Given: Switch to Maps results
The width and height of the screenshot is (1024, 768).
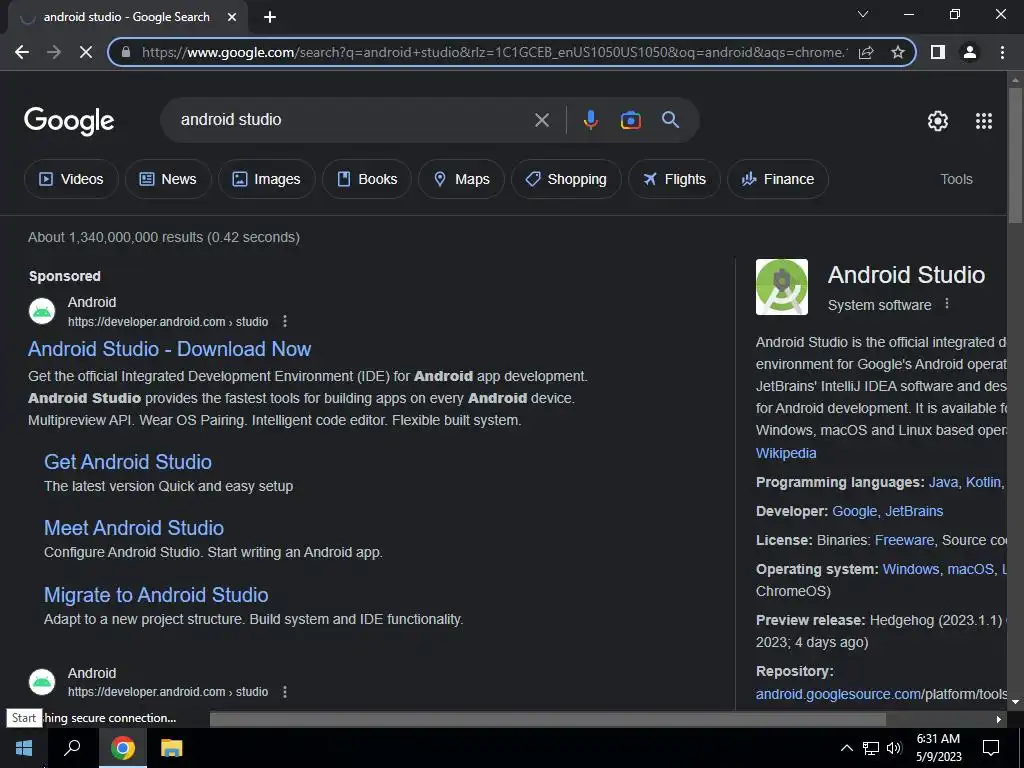Looking at the screenshot, I should (x=461, y=179).
